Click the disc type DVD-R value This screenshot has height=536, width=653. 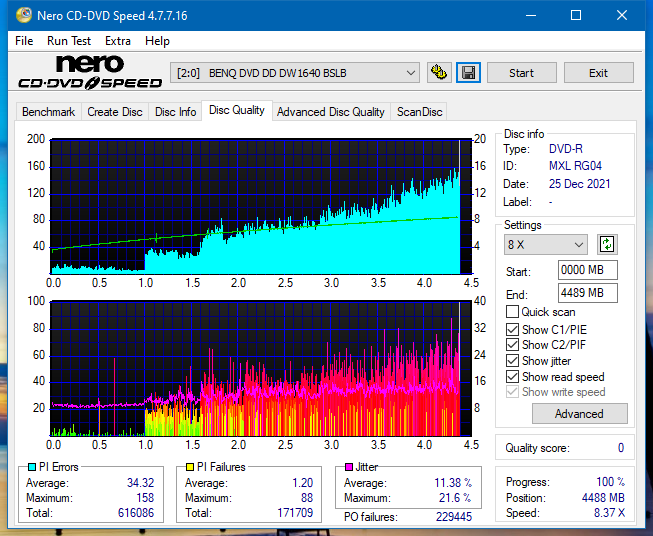tap(566, 149)
